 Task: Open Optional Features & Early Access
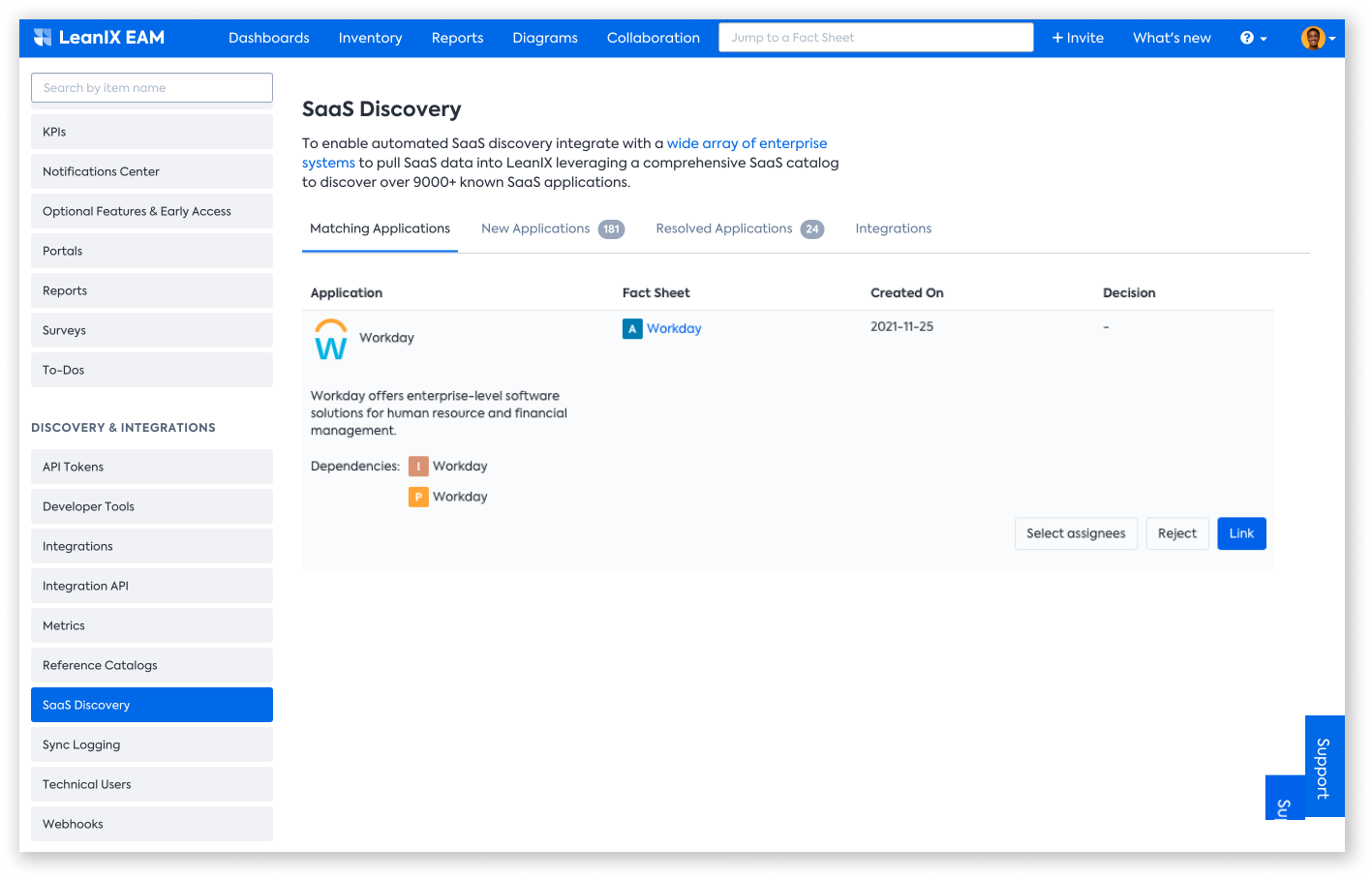point(152,211)
